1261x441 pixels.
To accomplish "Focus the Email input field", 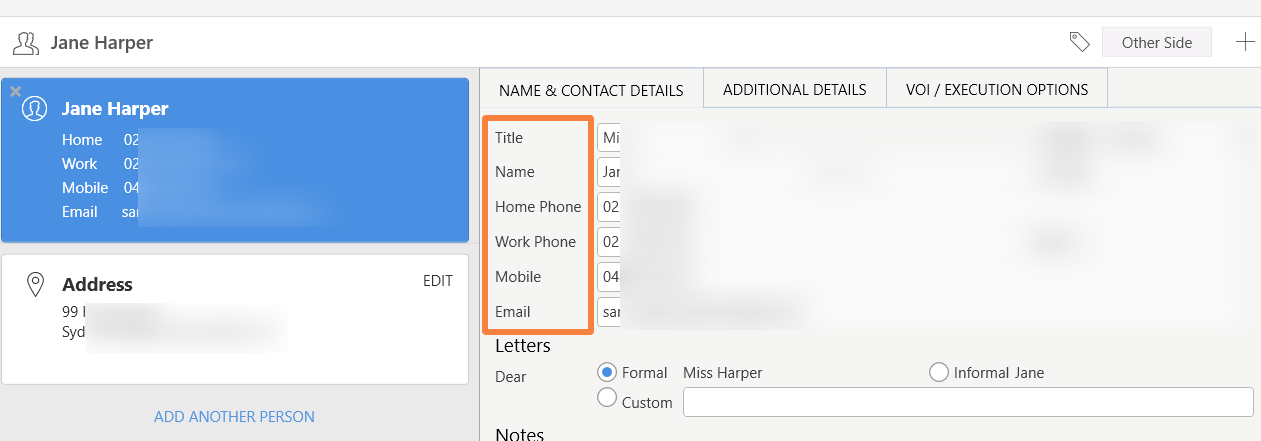I will pyautogui.click(x=609, y=312).
